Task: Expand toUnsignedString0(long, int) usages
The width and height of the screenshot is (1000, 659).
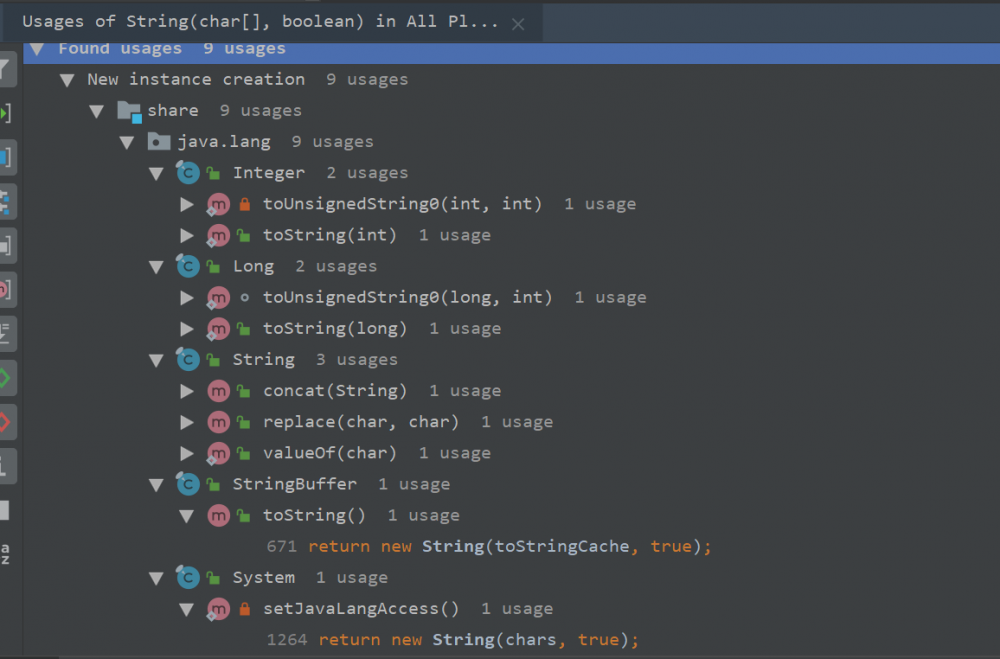Action: pyautogui.click(x=187, y=297)
